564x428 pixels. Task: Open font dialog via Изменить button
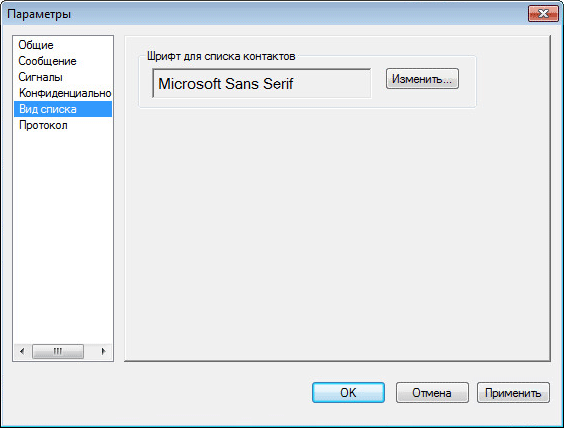422,79
